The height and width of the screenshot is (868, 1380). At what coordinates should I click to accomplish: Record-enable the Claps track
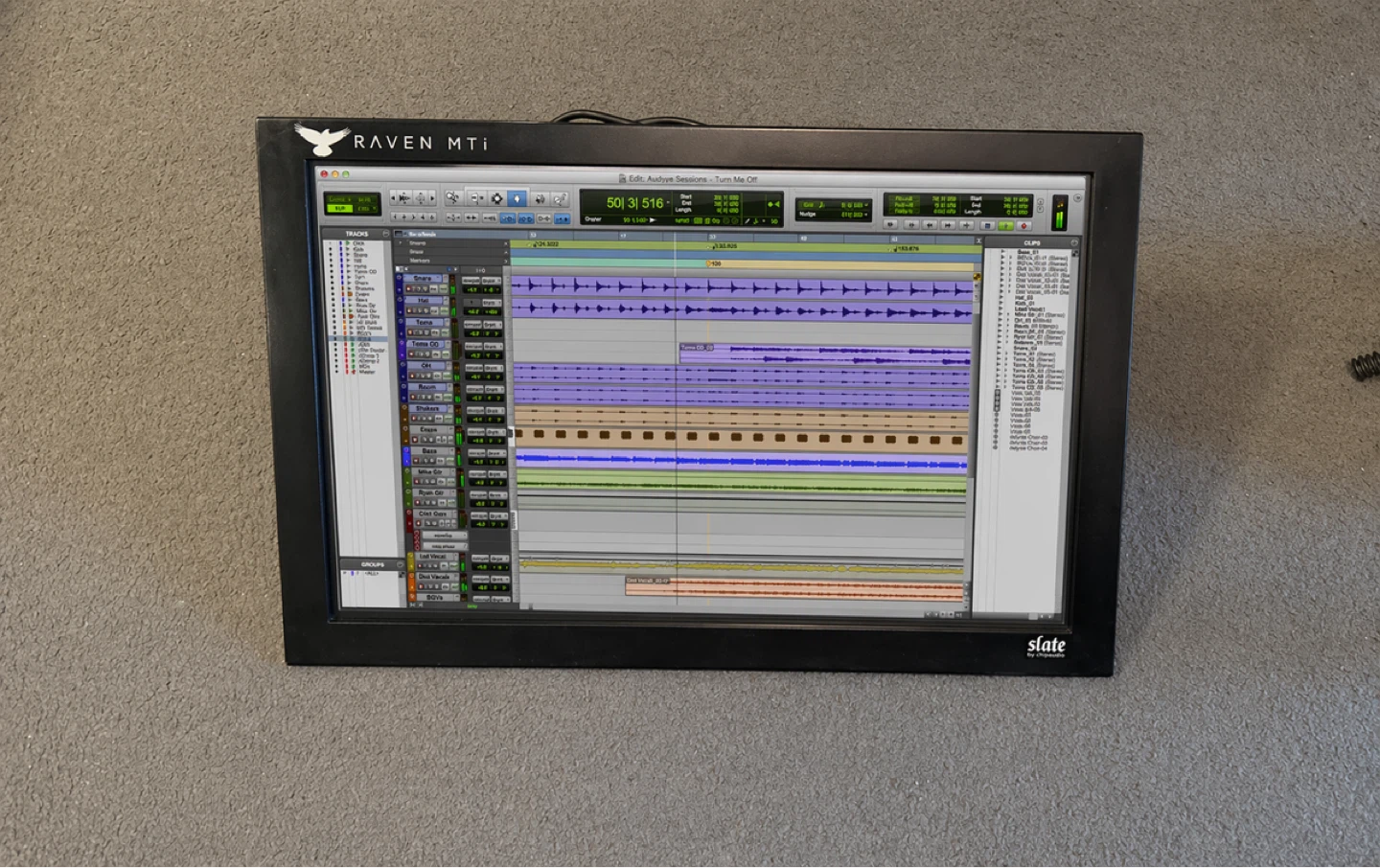coord(415,439)
